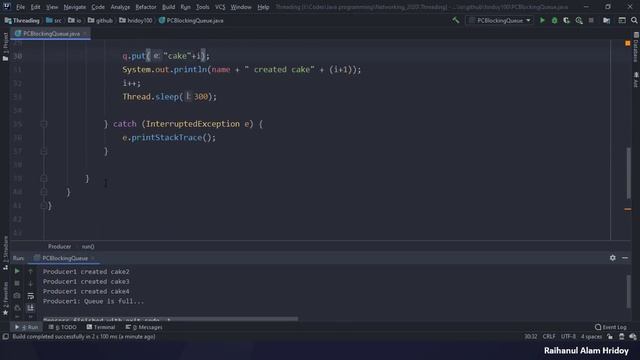
Task: Click Run with Coverage toolbar icon
Action: 567,20
